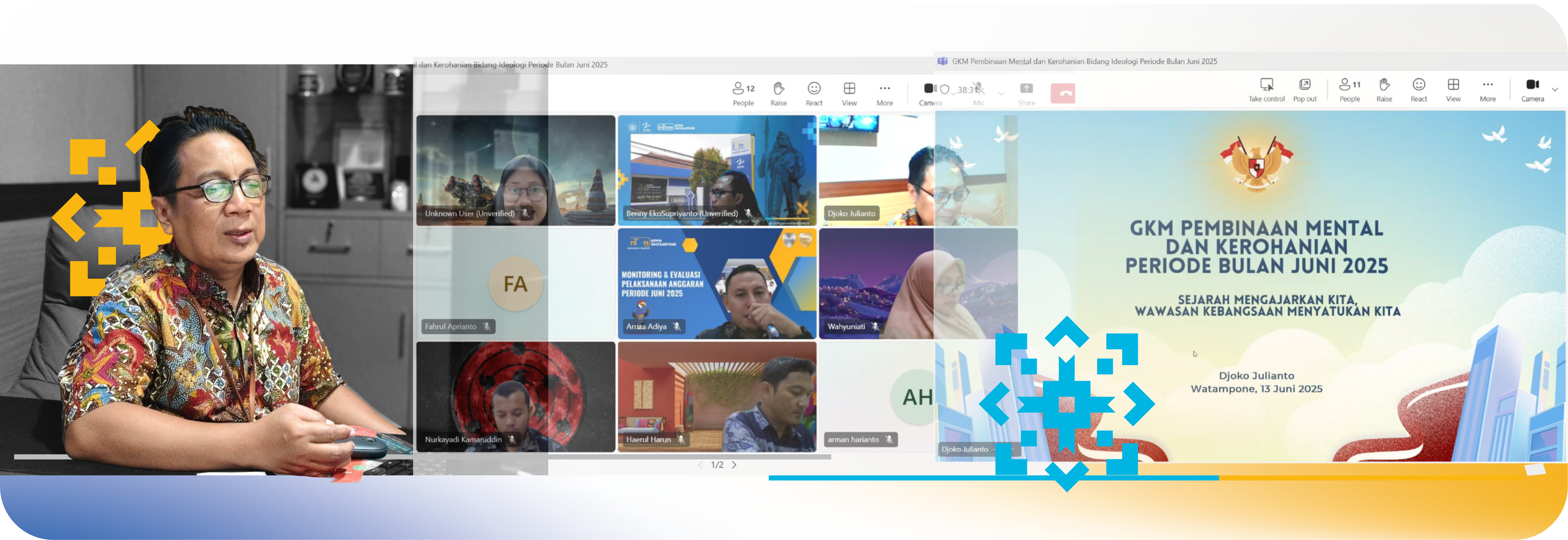Open People list showing 11 in right meeting
The image size is (1568, 540).
coord(1349,90)
